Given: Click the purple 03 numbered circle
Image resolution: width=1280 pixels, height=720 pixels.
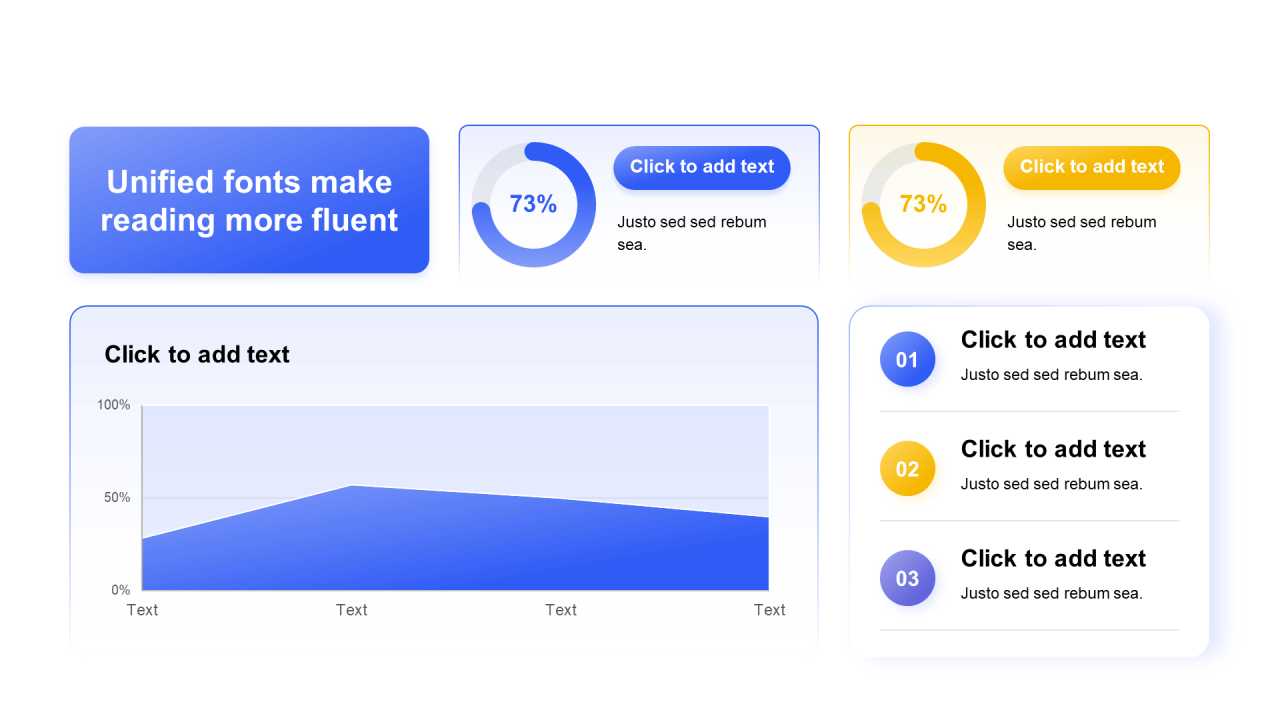Looking at the screenshot, I should [x=907, y=578].
